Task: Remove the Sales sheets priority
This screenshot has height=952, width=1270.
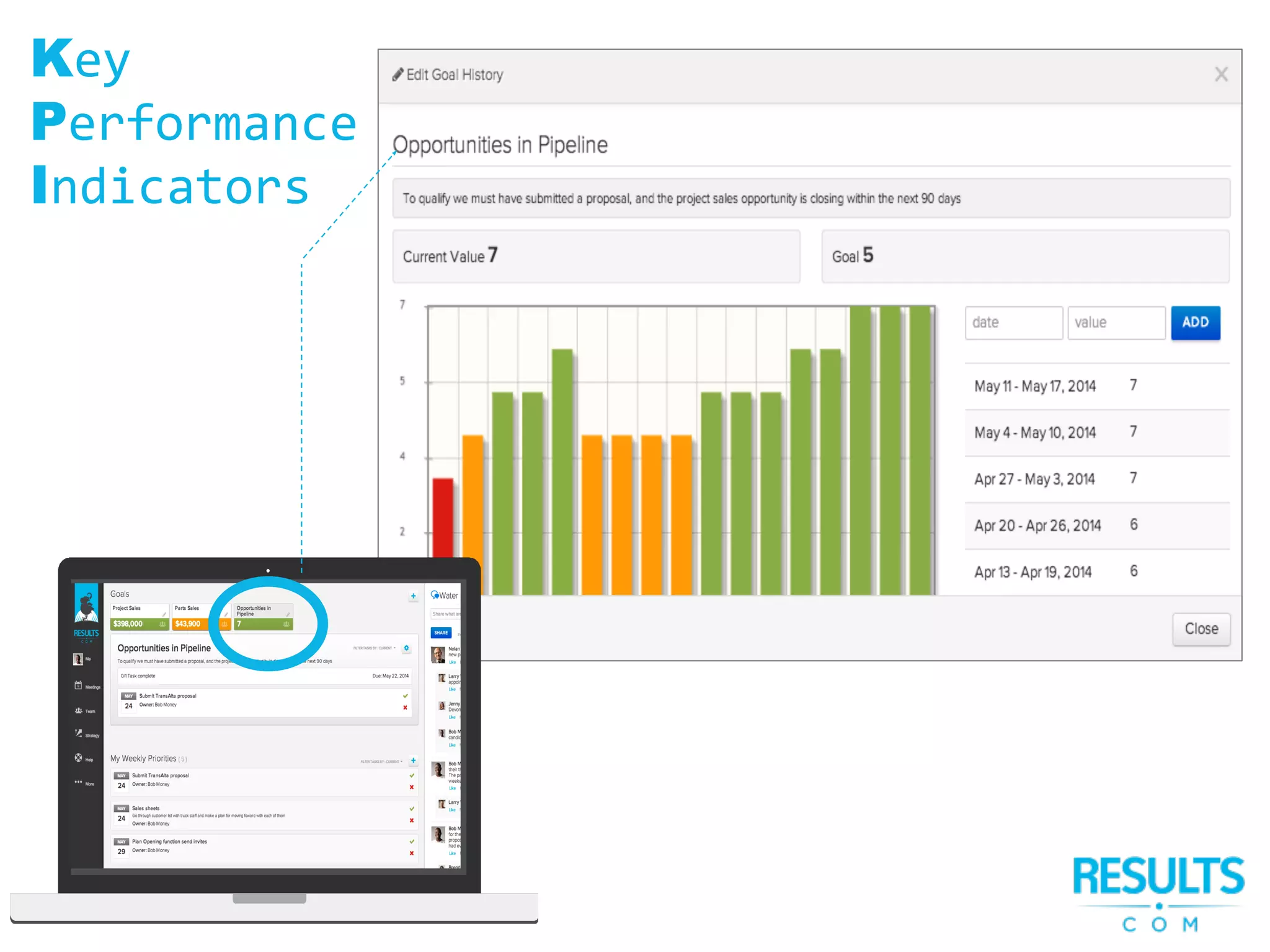Action: pos(412,821)
